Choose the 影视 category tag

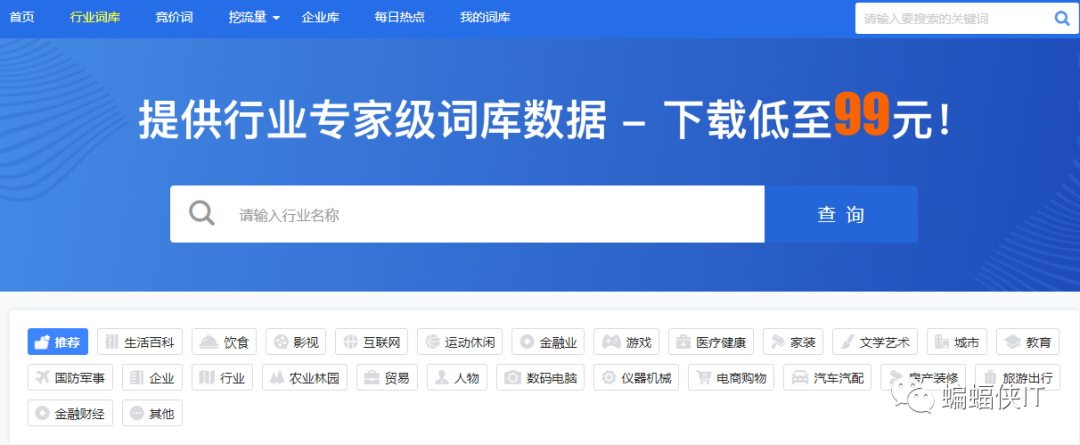295,342
